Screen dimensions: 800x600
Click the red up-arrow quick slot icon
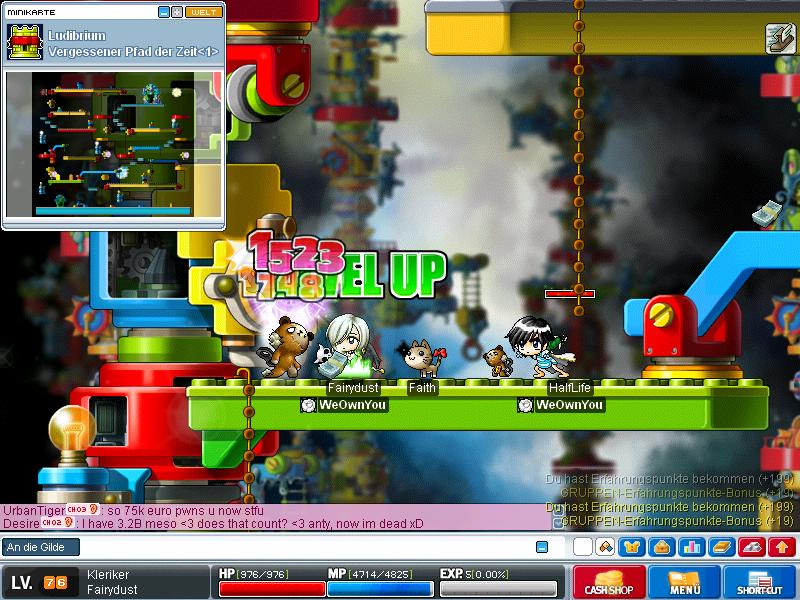[782, 547]
